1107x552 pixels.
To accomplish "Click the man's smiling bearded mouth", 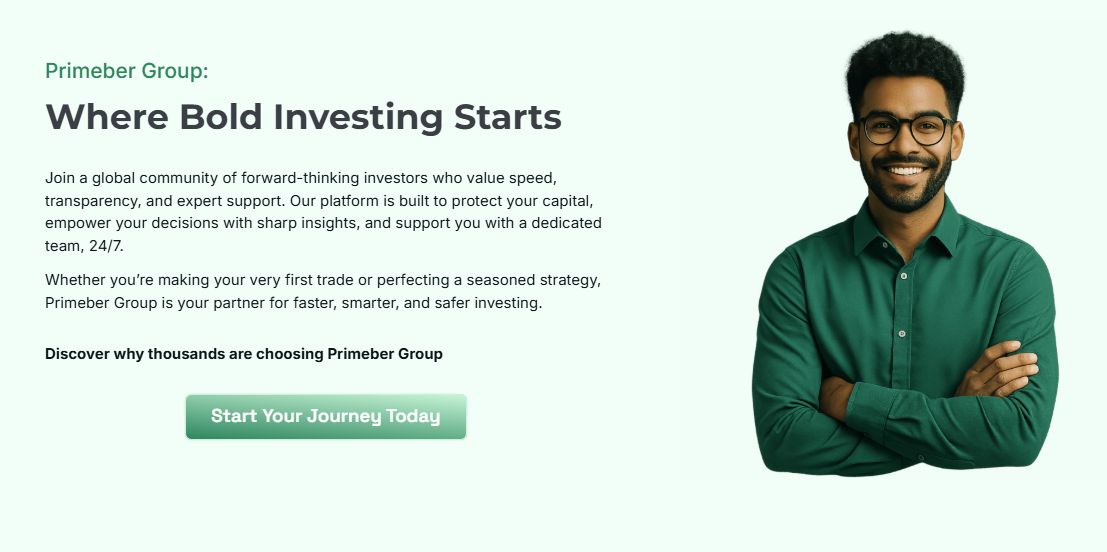I will pos(906,171).
